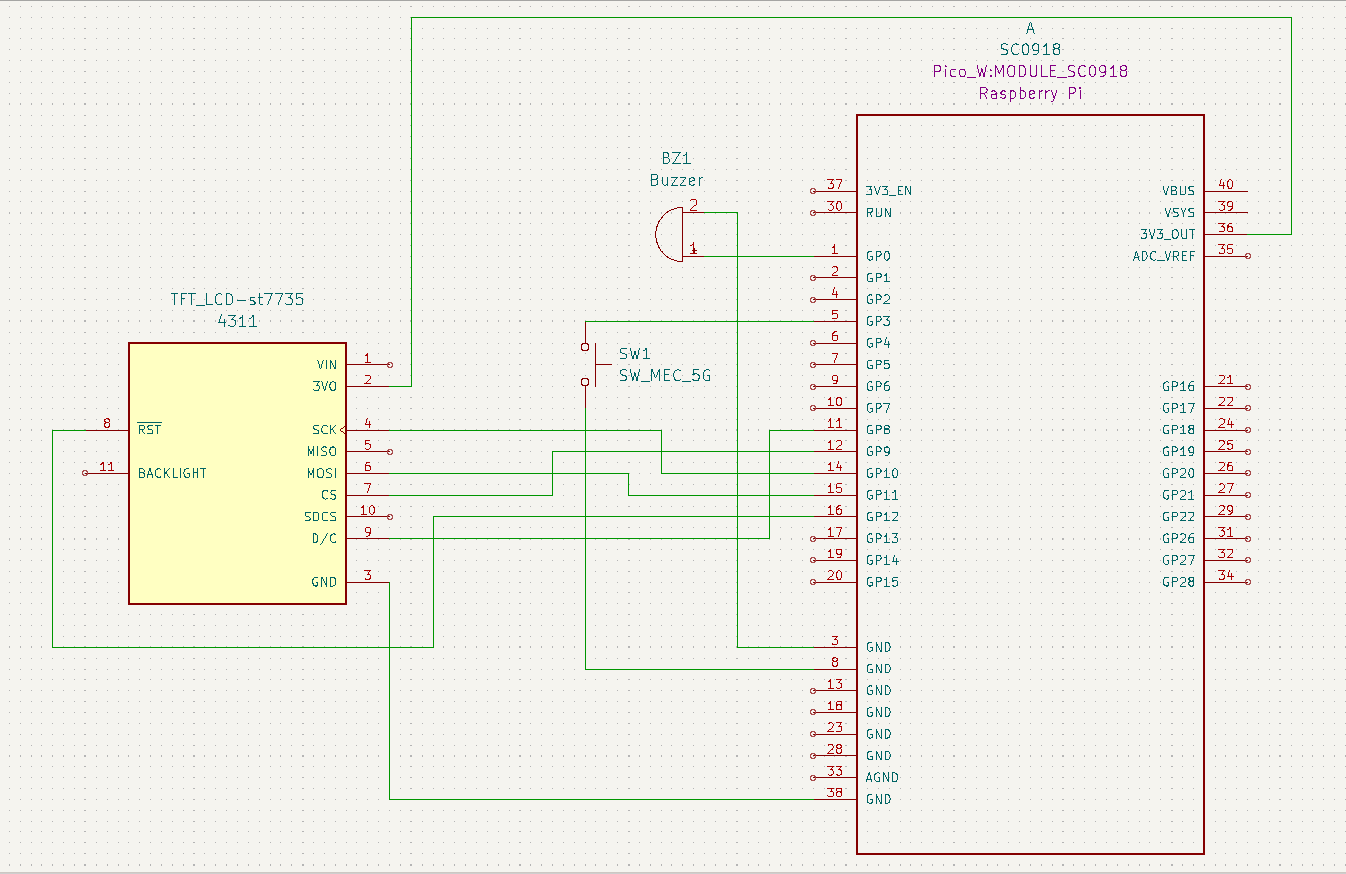Click the VBUS pin label
Screen dimensions: 1346x874
pyautogui.click(x=1178, y=191)
